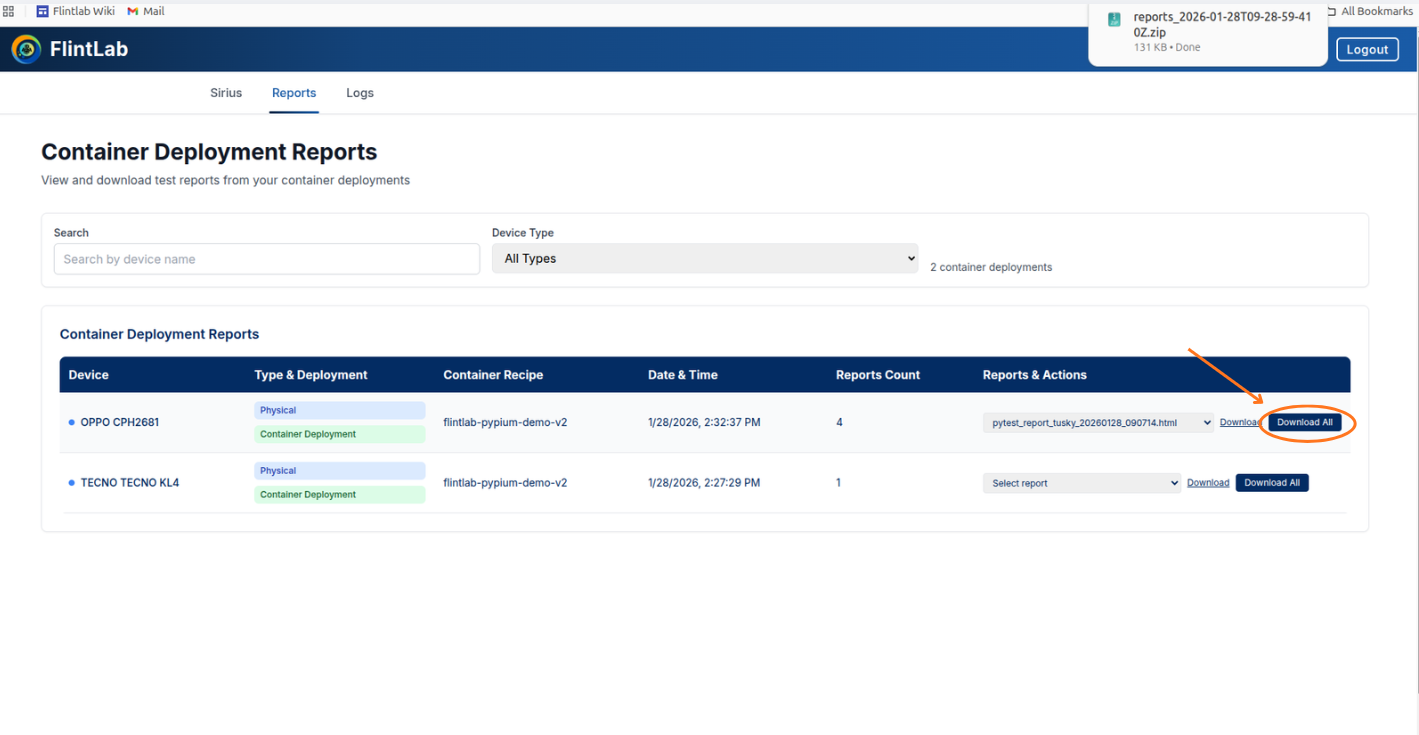Click the Logout button
Viewport: 1419px width, 735px height.
[x=1367, y=49]
